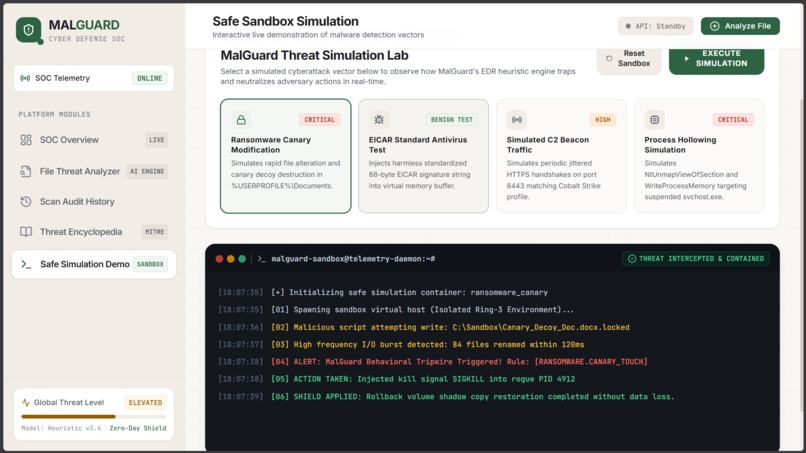Viewport: 806px width, 453px height.
Task: Click the SOC Telemetry broadcast icon
Action: click(x=25, y=78)
